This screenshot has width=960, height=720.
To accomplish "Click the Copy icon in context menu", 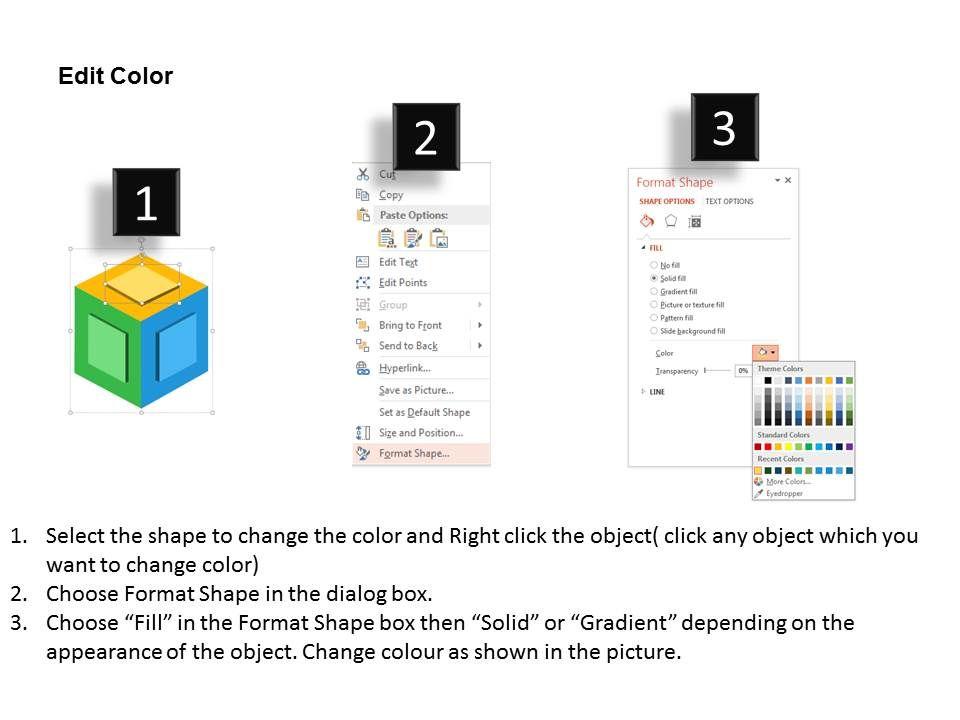I will pos(363,195).
